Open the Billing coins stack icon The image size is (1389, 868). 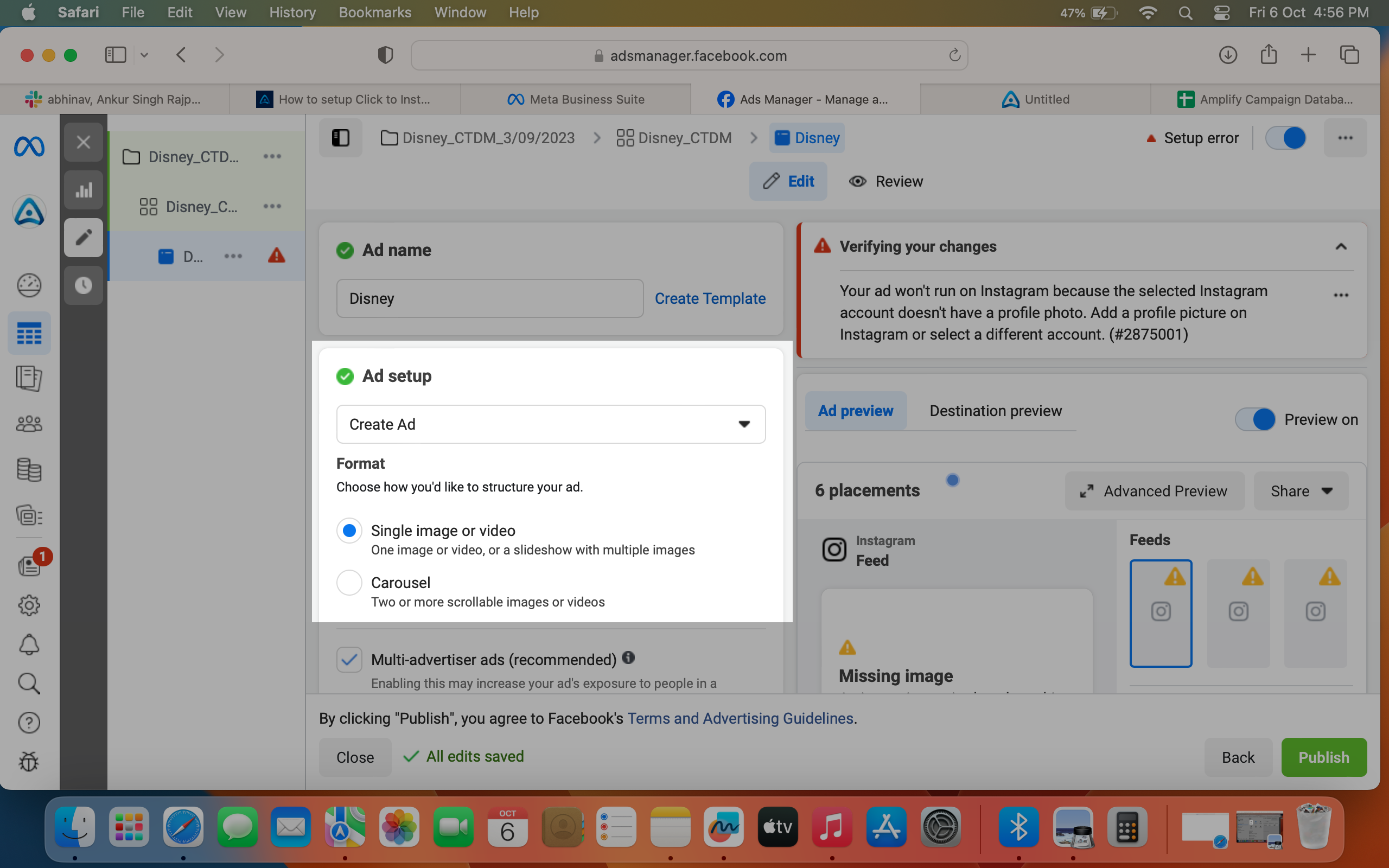[x=29, y=470]
